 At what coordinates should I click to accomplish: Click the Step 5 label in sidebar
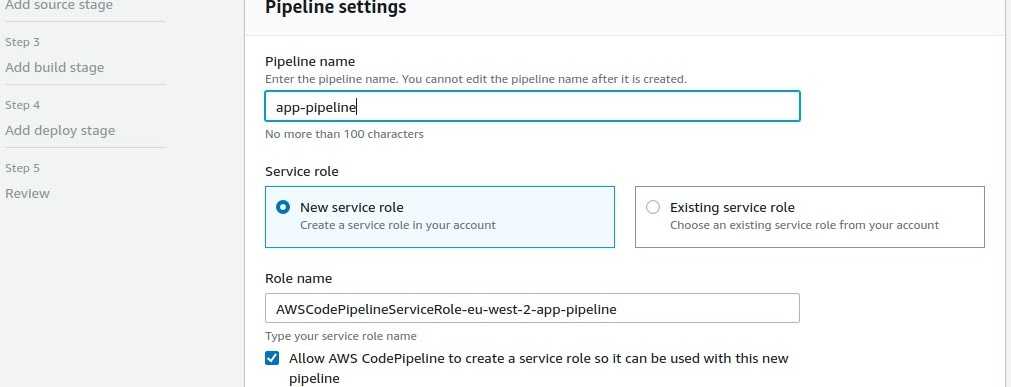click(x=23, y=168)
